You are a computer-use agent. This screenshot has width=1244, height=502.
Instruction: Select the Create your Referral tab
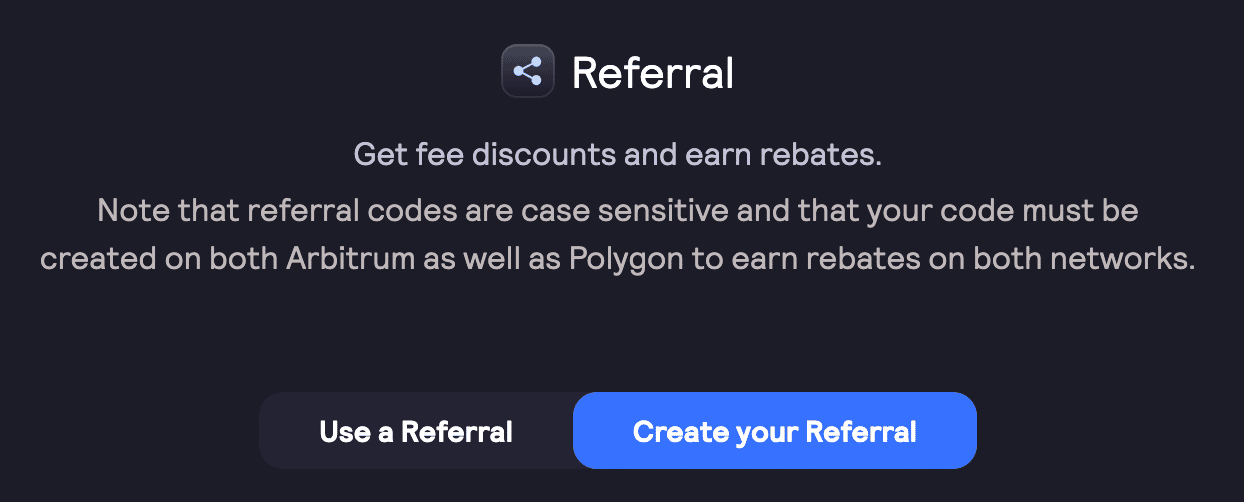[x=774, y=432]
